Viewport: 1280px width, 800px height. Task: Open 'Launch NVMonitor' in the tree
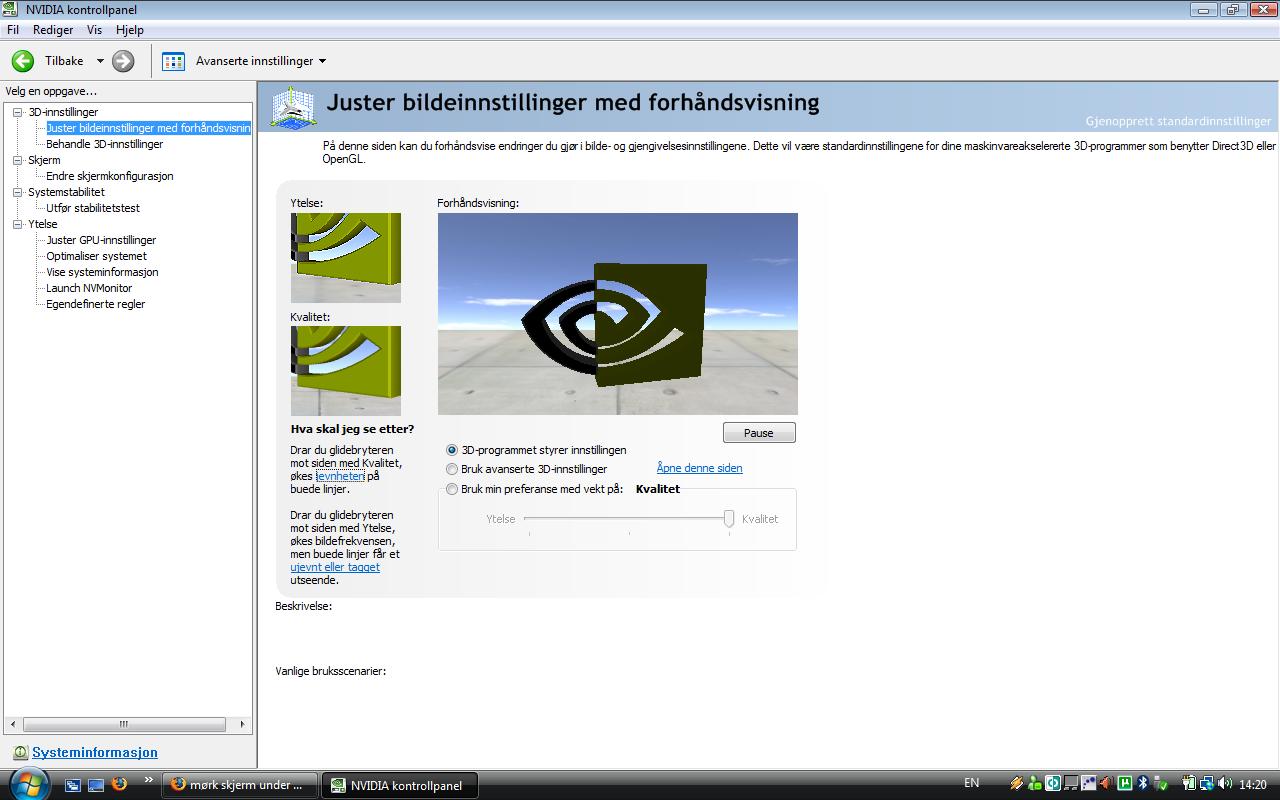point(89,288)
